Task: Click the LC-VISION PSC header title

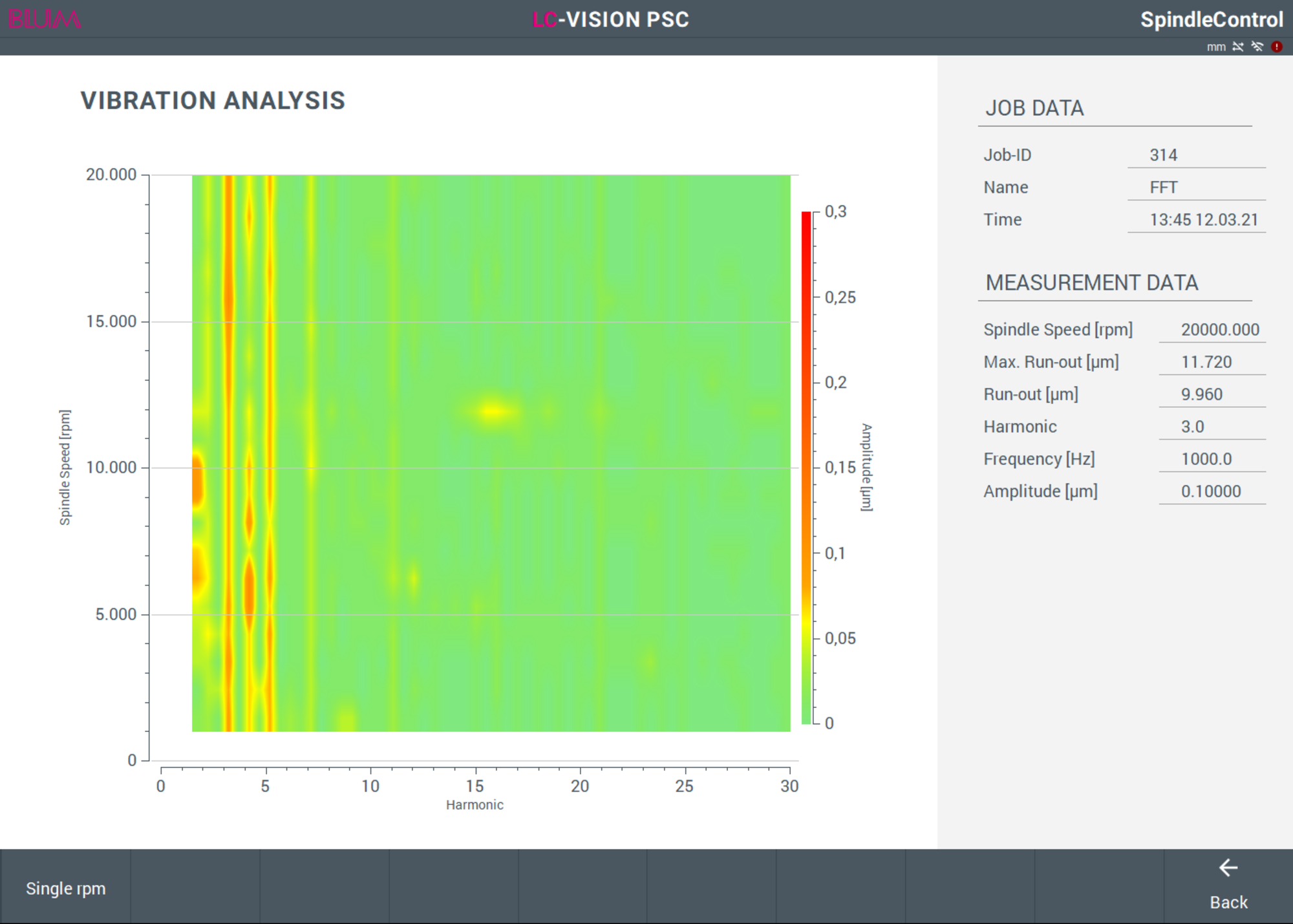Action: click(x=610, y=19)
